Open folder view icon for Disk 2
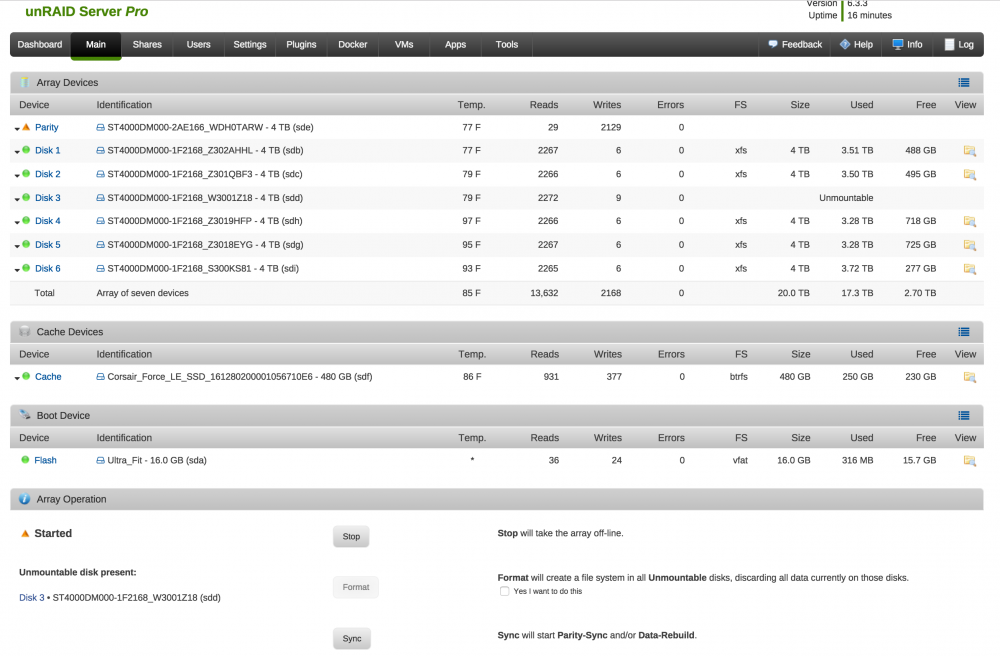 click(969, 175)
